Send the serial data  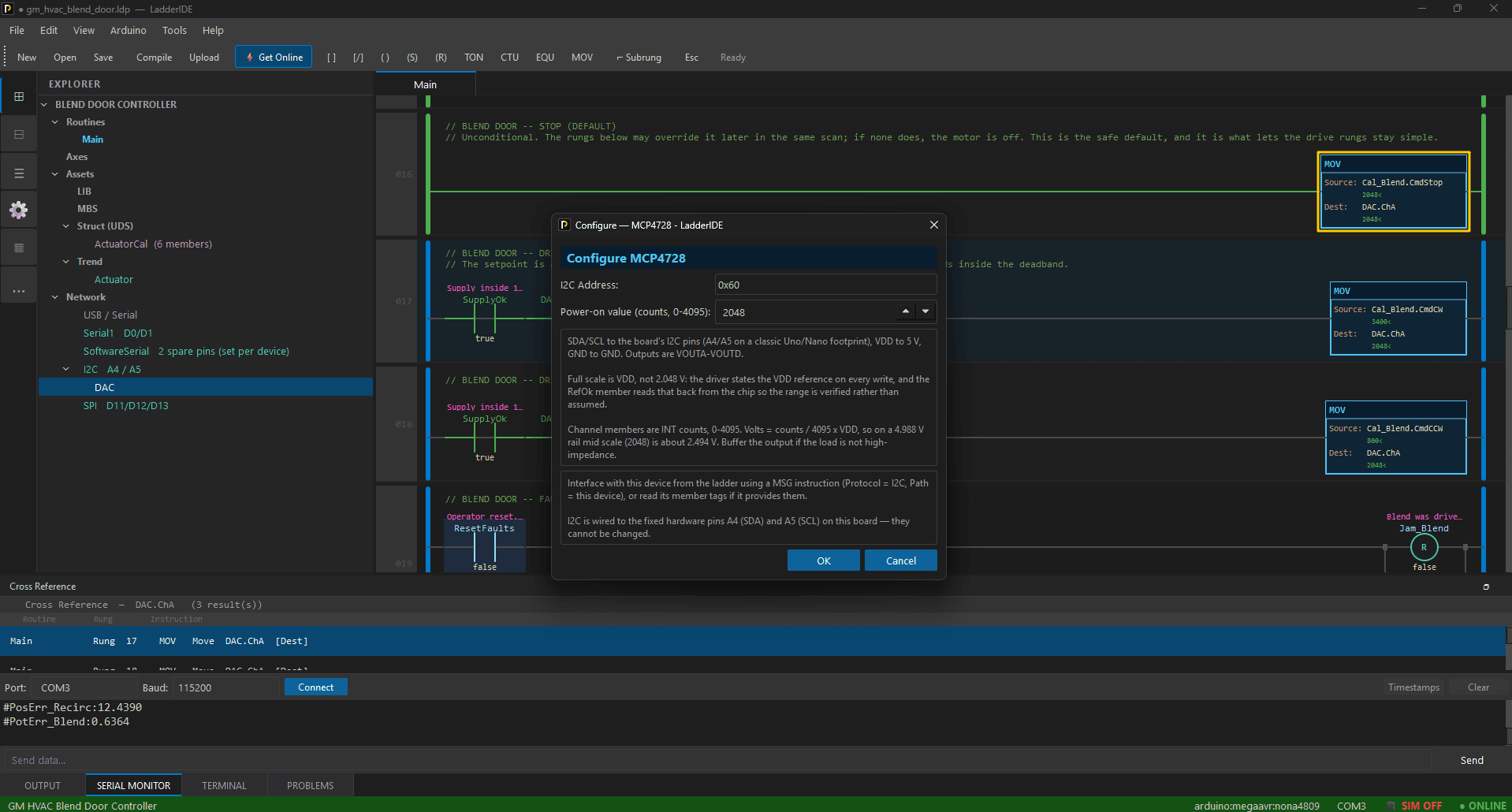(1471, 760)
